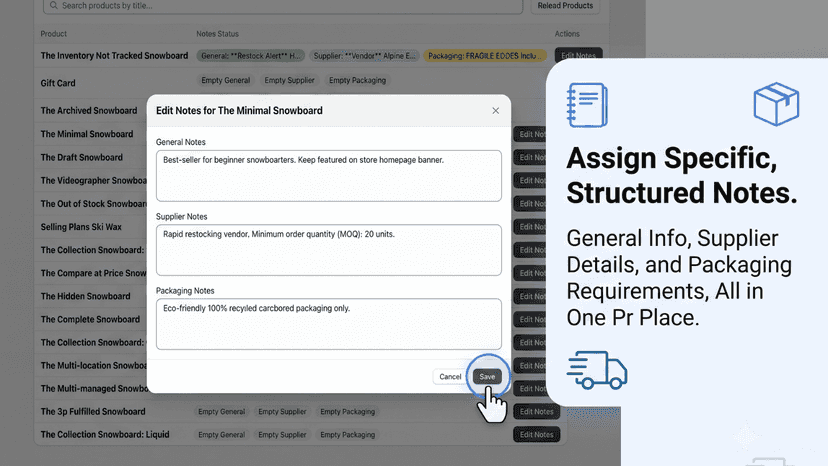Select The Draft Snowboard product name
The image size is (828, 466).
point(82,157)
